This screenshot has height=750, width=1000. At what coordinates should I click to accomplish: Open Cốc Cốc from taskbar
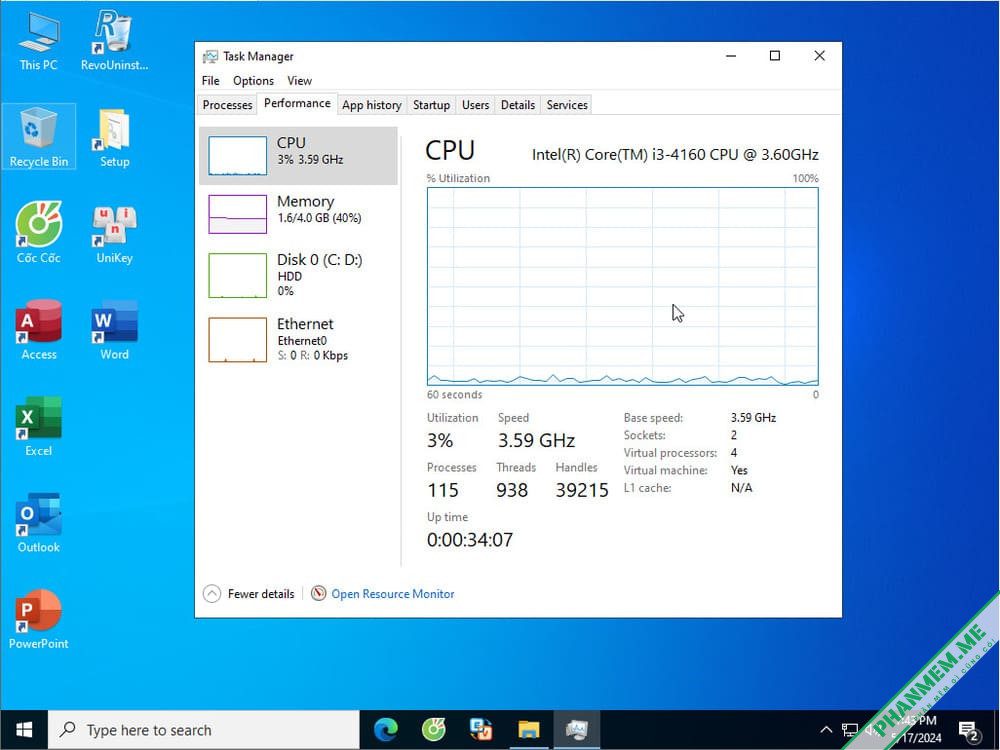coord(434,730)
